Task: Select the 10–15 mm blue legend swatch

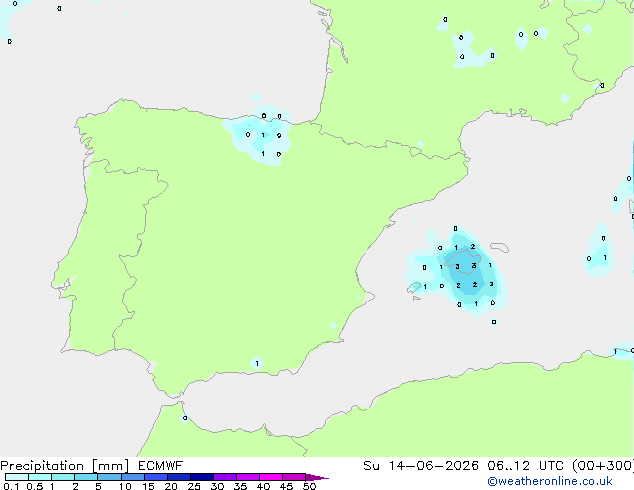Action: [133, 477]
